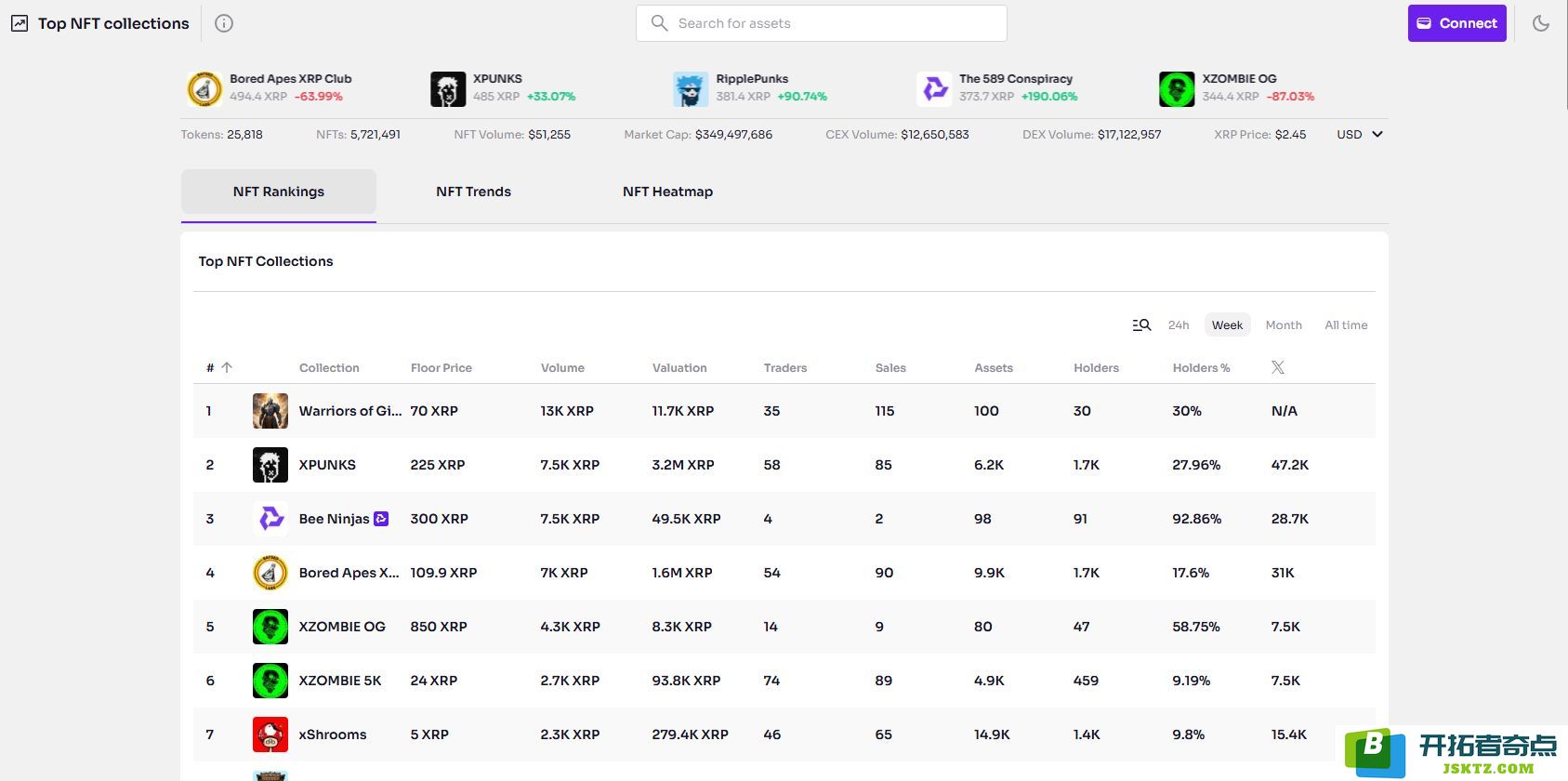Click XPUNKS name in rankings table
Image resolution: width=1568 pixels, height=781 pixels.
[327, 465]
